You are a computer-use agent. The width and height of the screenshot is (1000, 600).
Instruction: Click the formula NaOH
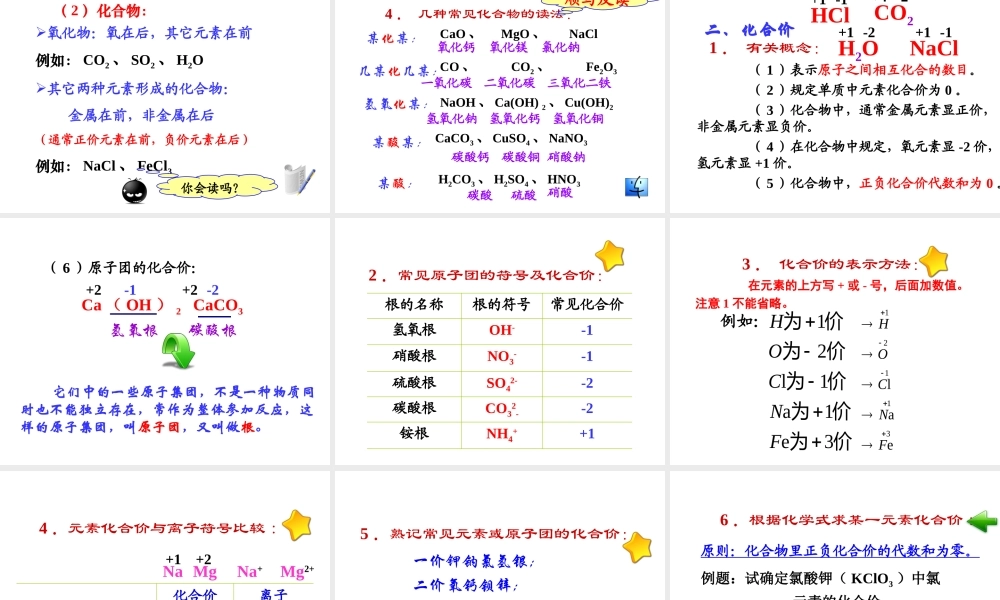click(x=458, y=103)
